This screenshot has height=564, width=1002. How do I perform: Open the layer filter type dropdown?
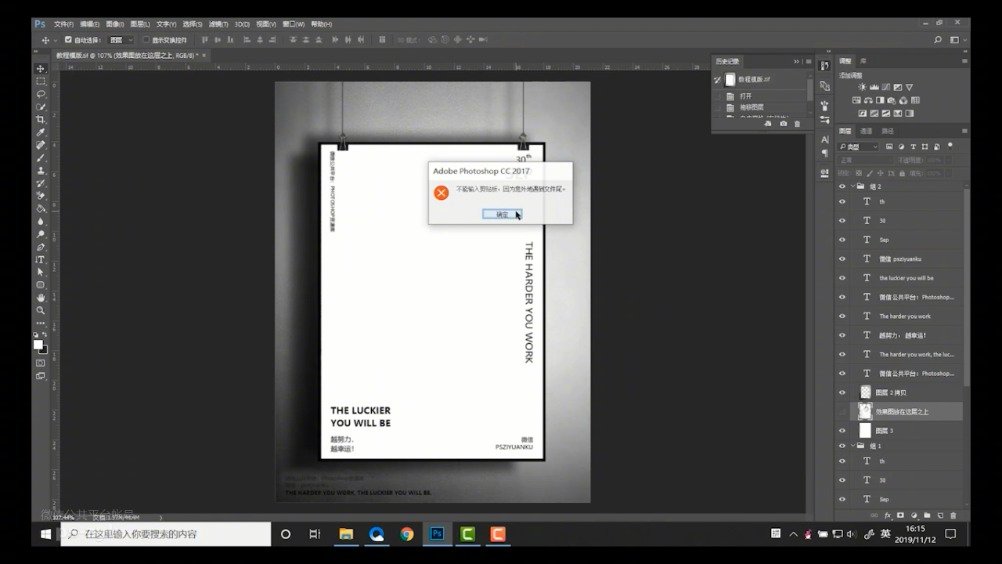pyautogui.click(x=858, y=147)
